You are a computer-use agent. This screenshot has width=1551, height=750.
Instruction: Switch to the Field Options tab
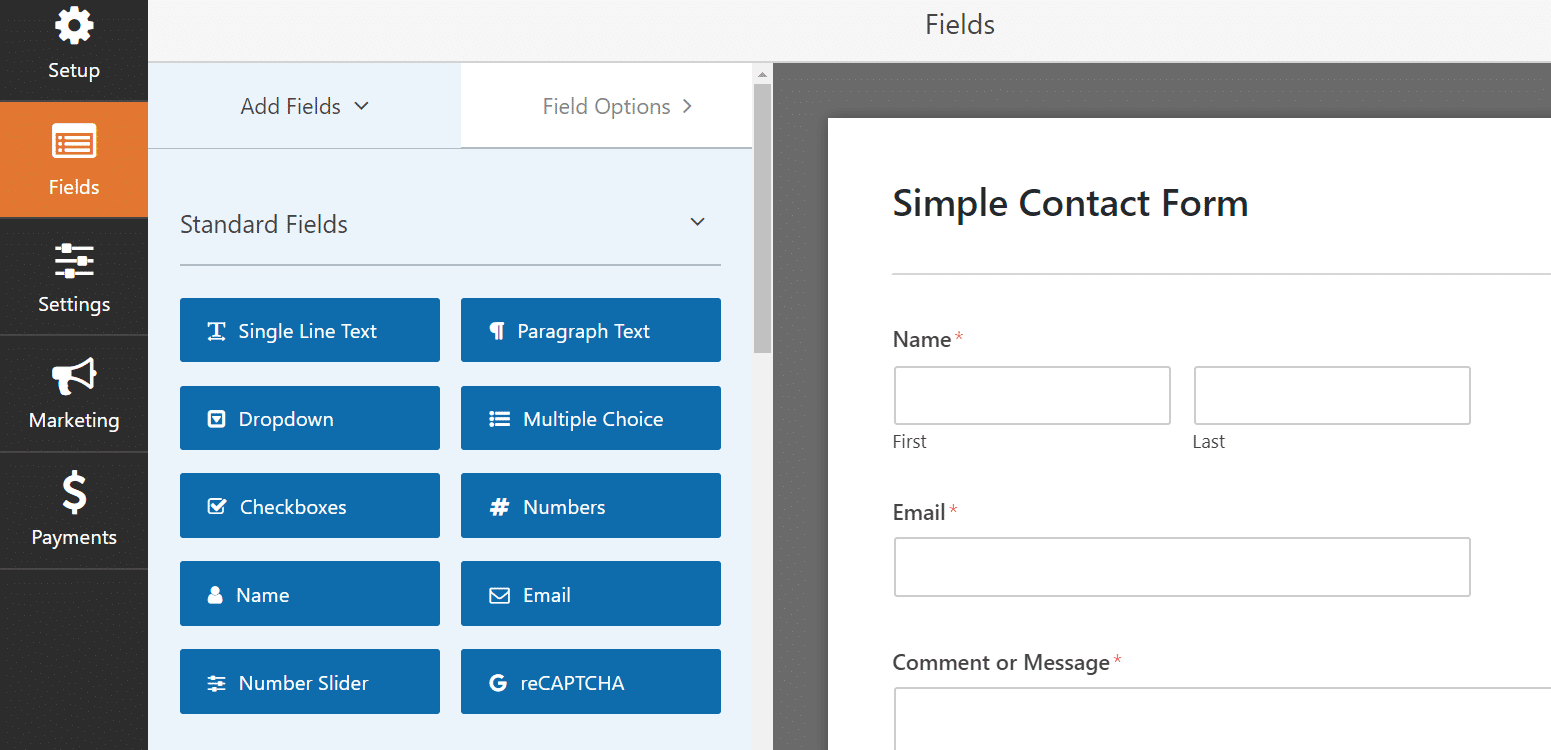point(606,106)
